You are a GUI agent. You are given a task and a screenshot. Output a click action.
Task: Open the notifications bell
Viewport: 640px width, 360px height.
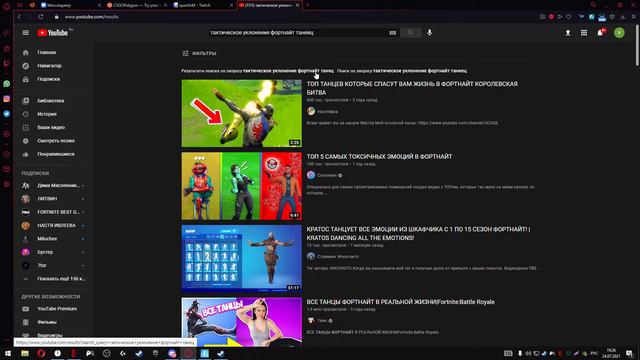600,33
